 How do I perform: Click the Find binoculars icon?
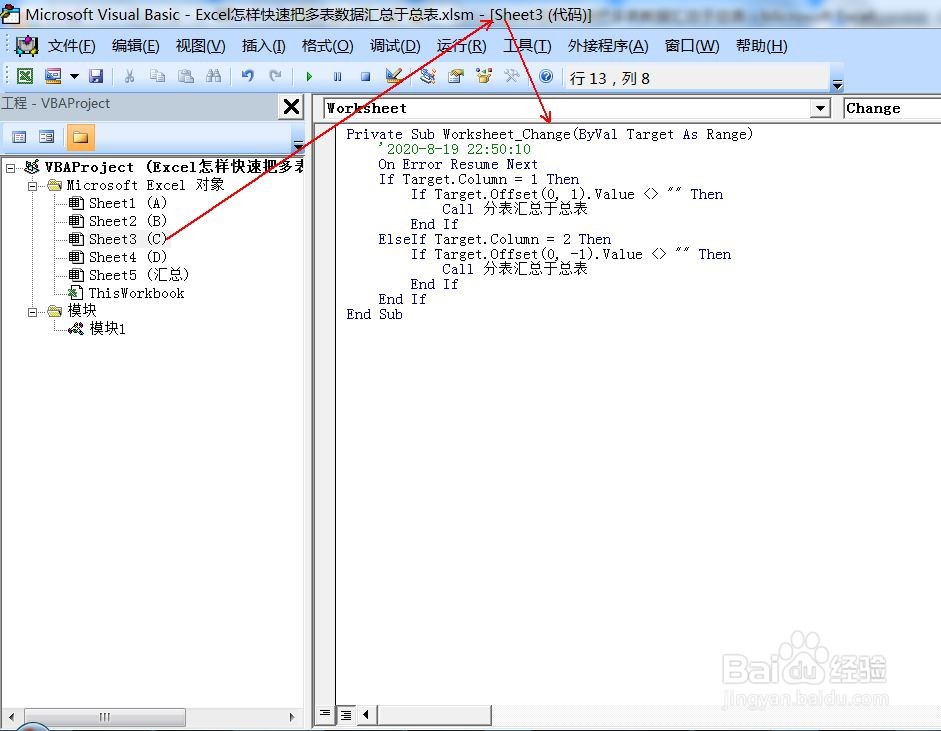[x=214, y=76]
